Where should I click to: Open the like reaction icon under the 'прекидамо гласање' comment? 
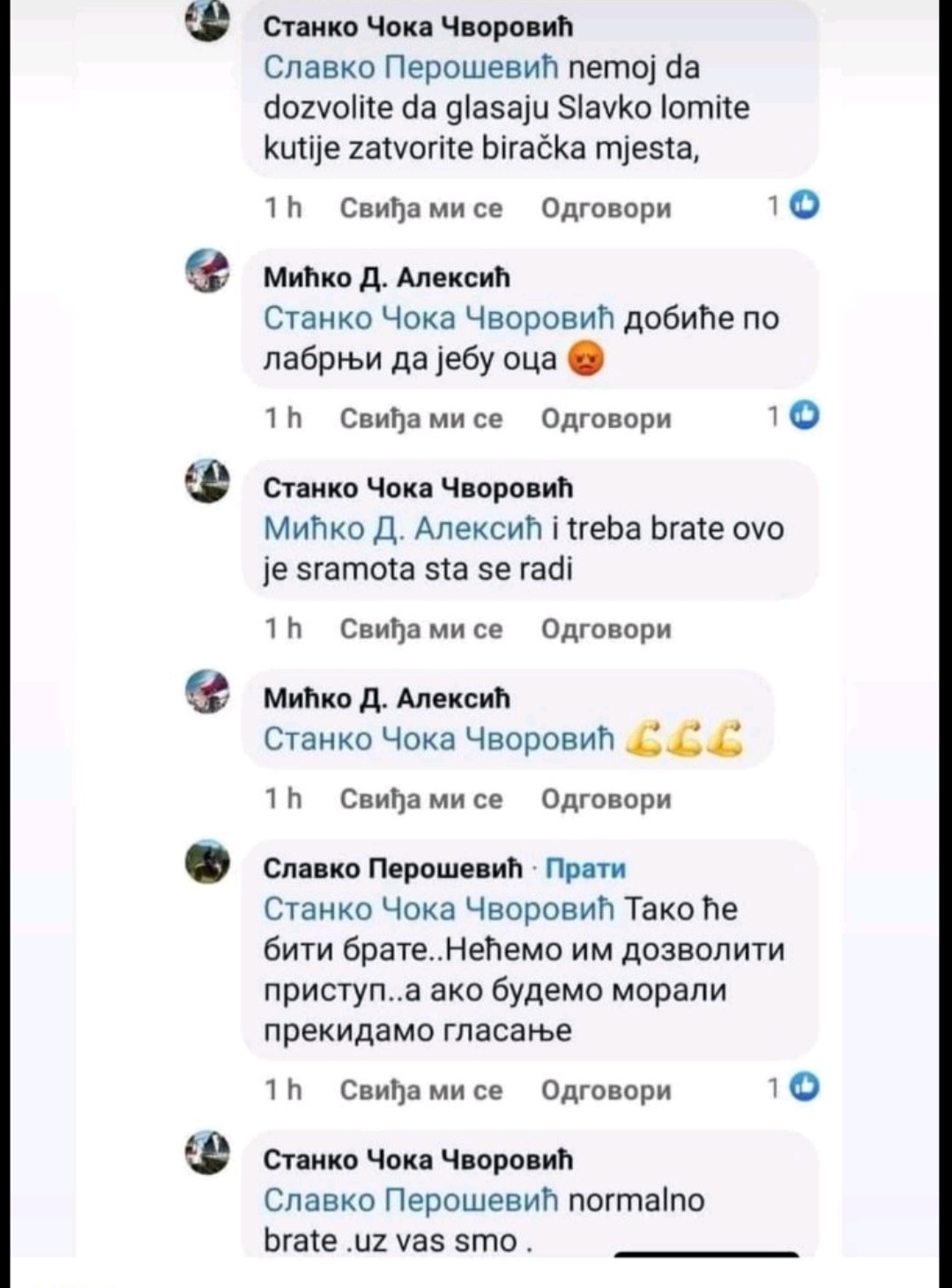point(806,1087)
